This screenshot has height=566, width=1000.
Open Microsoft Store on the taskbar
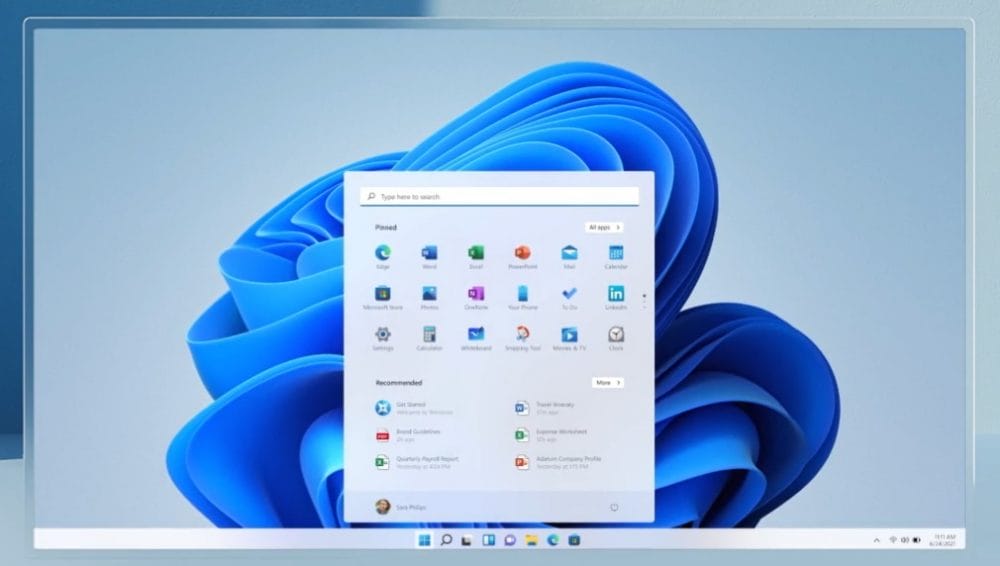[x=574, y=540]
